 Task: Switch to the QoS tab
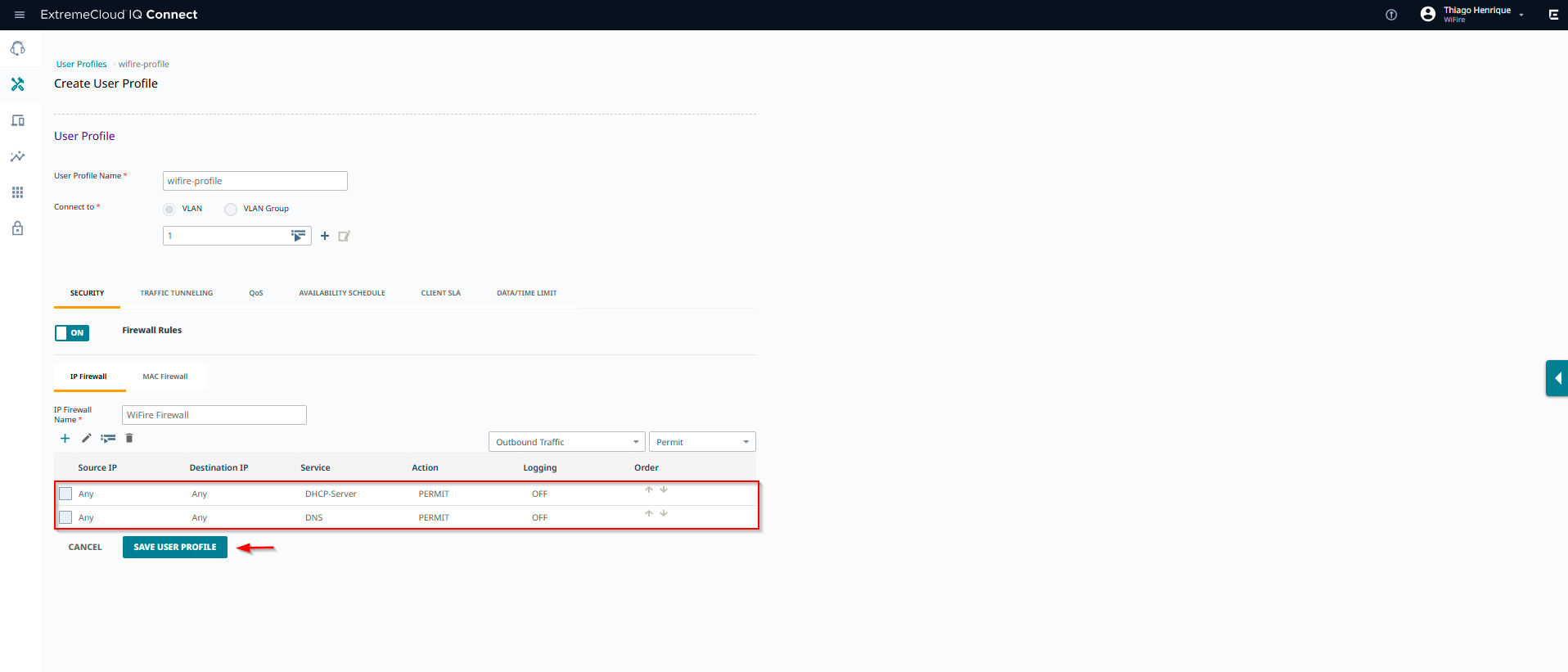pyautogui.click(x=256, y=293)
